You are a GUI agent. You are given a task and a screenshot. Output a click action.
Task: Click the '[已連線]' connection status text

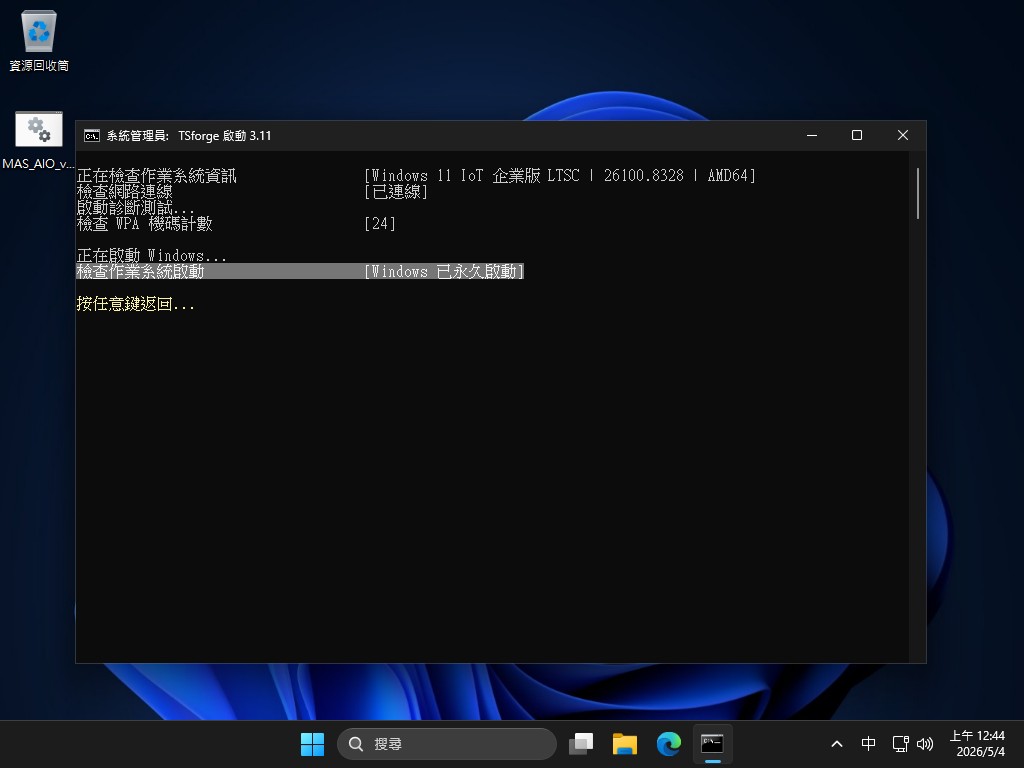coord(396,191)
